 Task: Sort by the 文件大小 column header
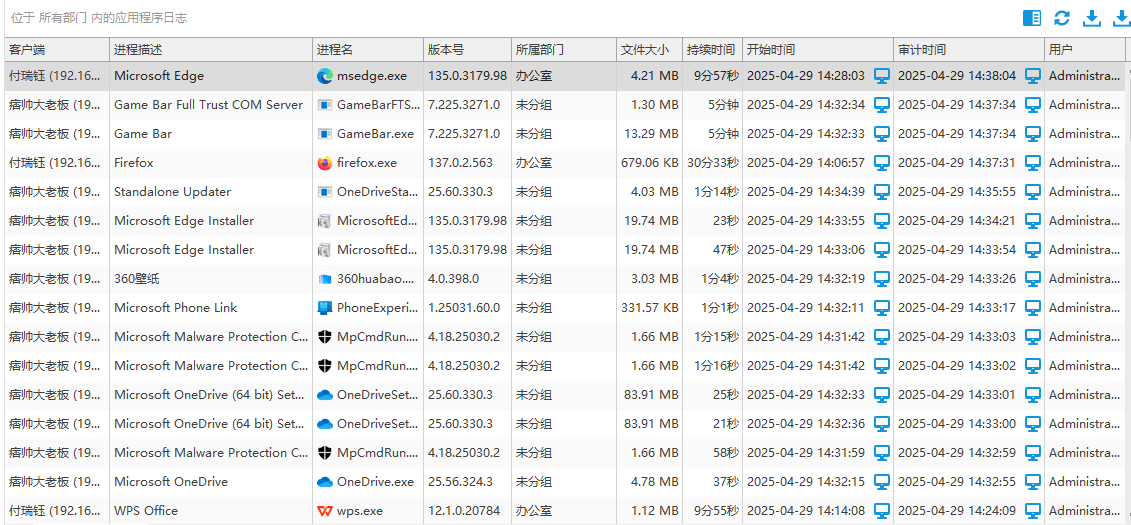pos(649,50)
